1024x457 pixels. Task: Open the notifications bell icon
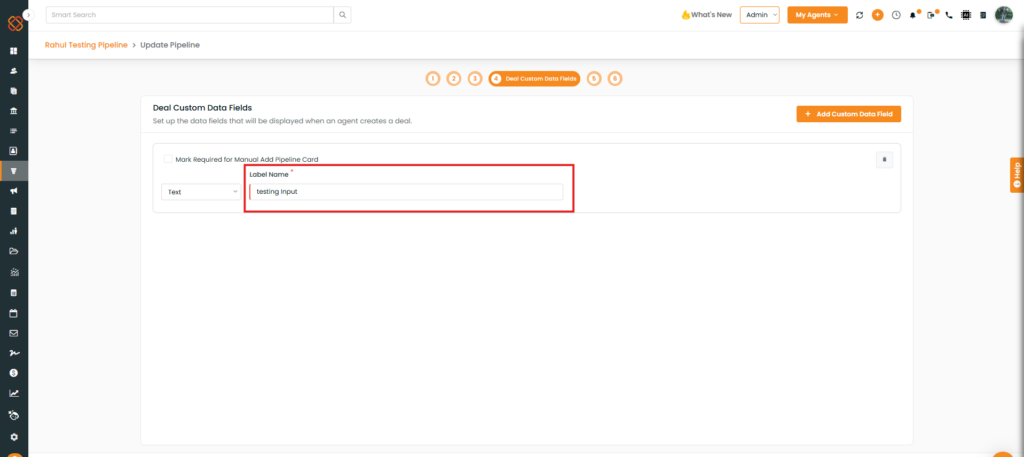tap(913, 15)
